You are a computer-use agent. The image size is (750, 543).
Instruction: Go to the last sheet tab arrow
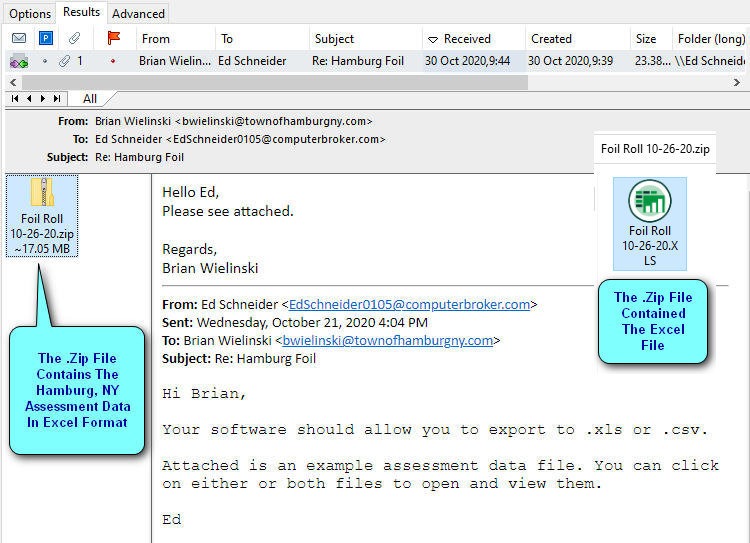57,99
